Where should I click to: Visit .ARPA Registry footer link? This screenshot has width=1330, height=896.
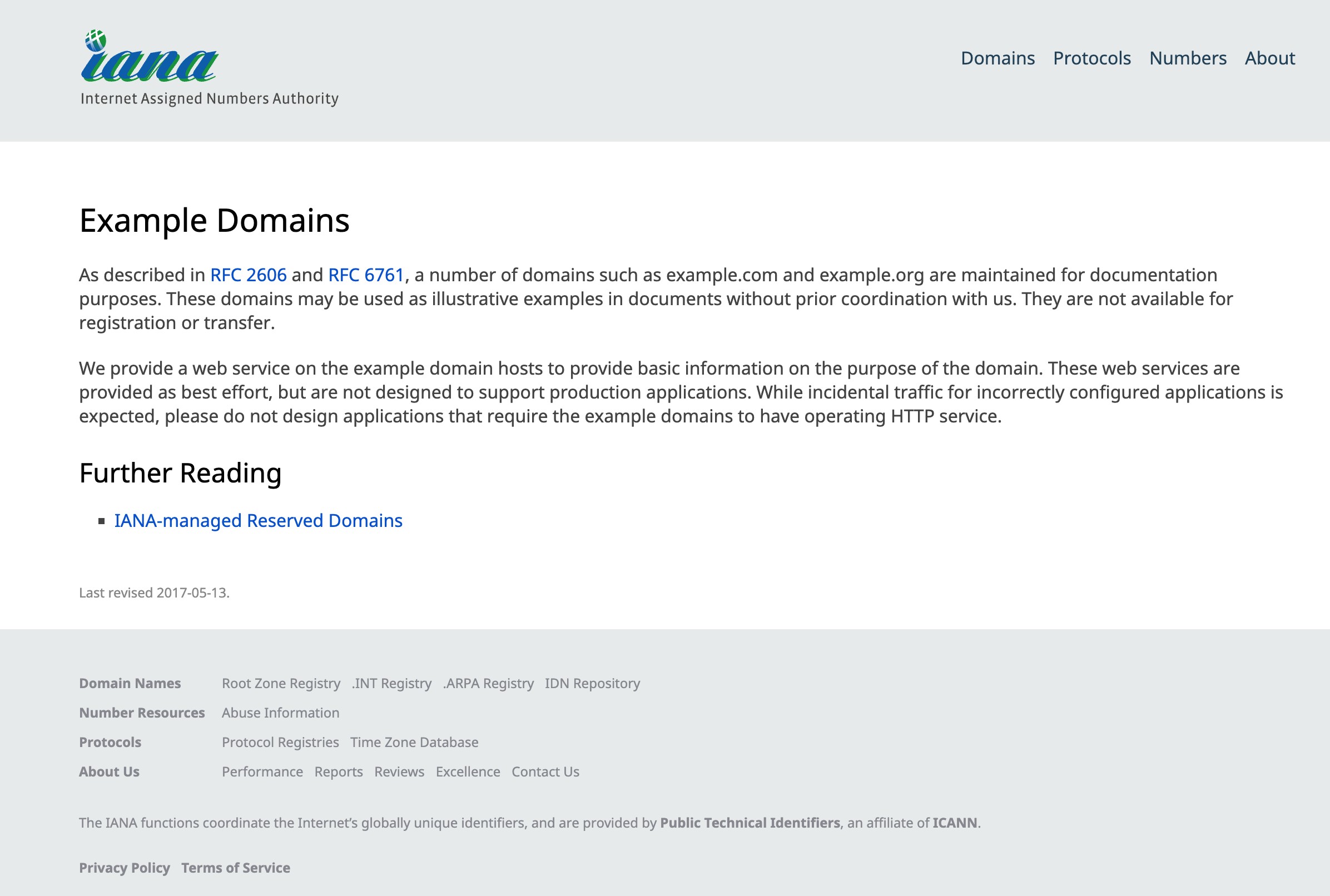[x=488, y=684]
